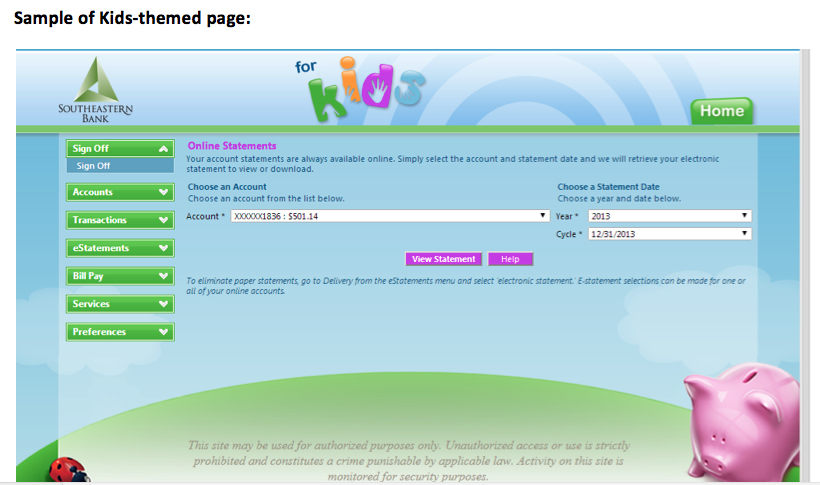The image size is (820, 485).
Task: Click the View Statement button
Action: pos(443,259)
